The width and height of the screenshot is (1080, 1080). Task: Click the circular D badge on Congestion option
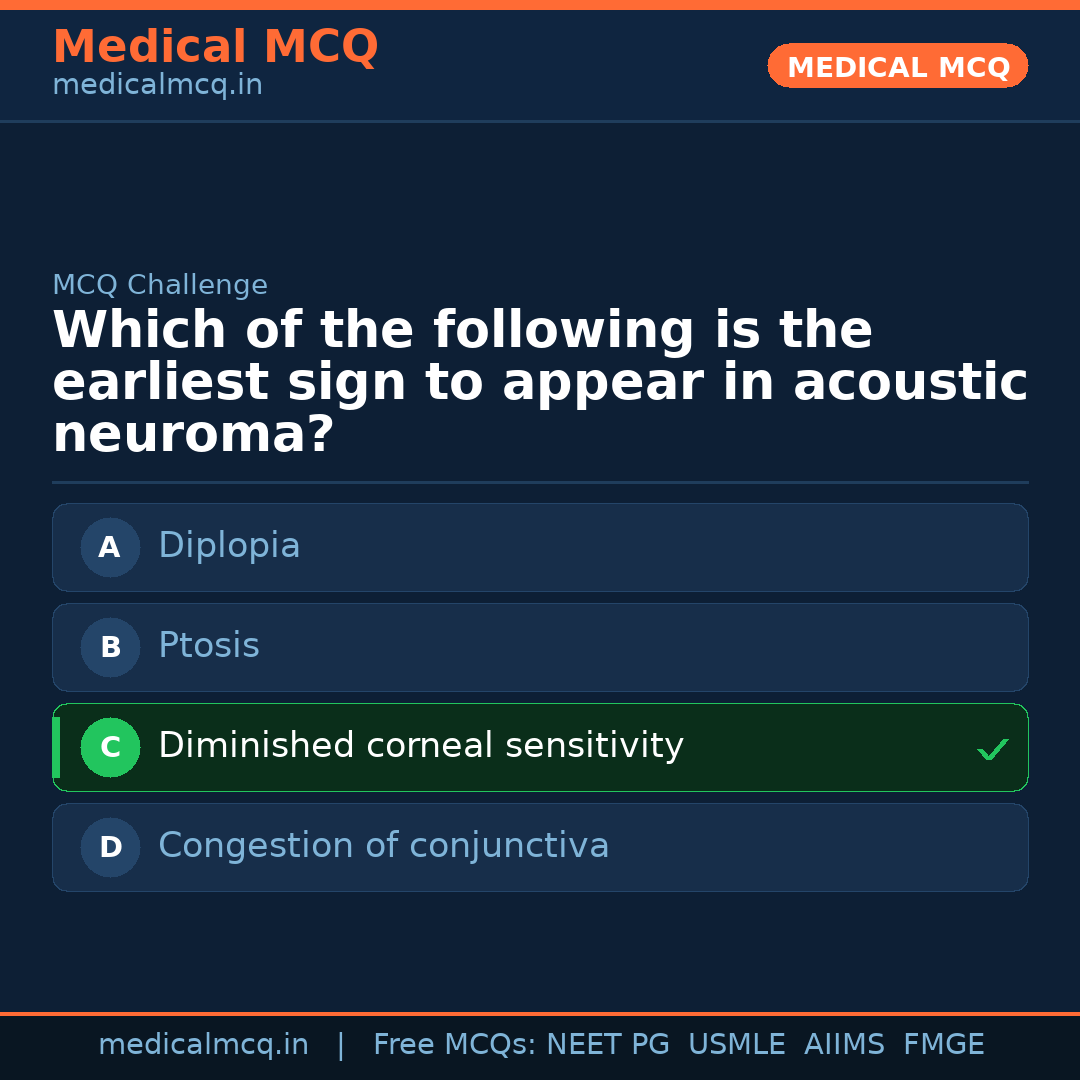(110, 847)
